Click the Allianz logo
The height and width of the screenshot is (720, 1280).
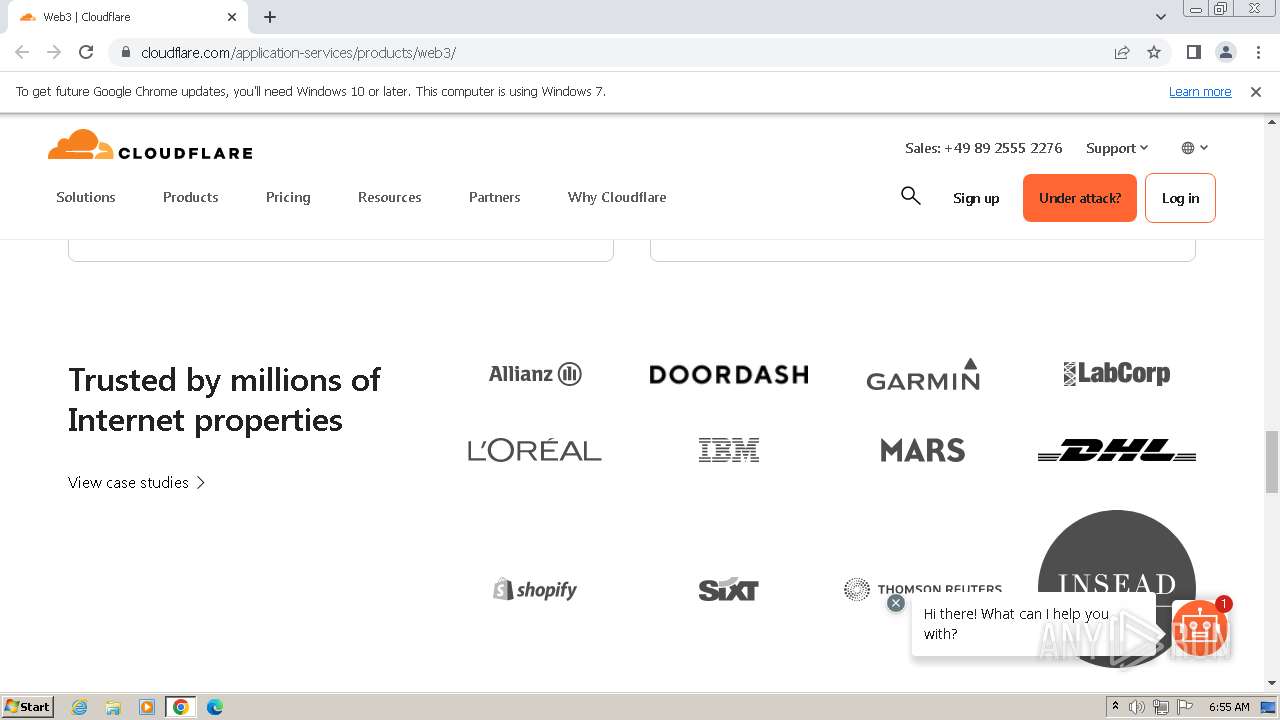coord(535,374)
